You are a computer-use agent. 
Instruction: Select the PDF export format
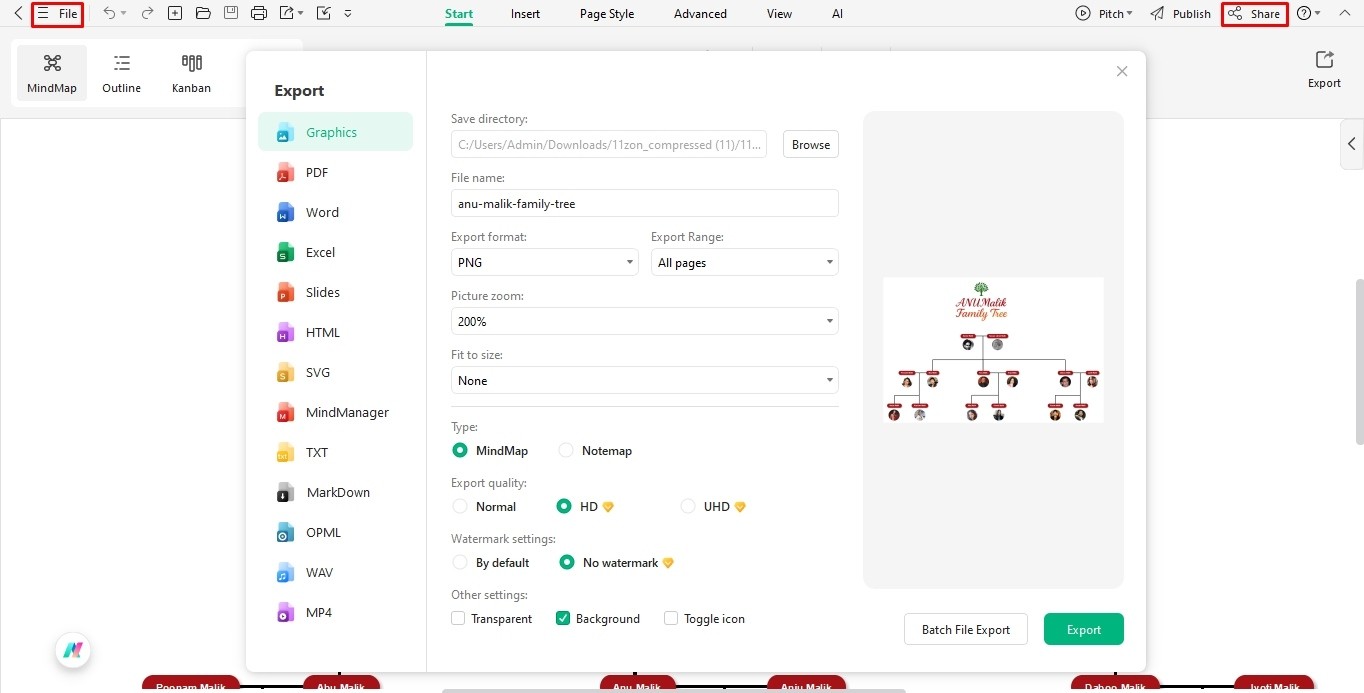[x=316, y=172]
